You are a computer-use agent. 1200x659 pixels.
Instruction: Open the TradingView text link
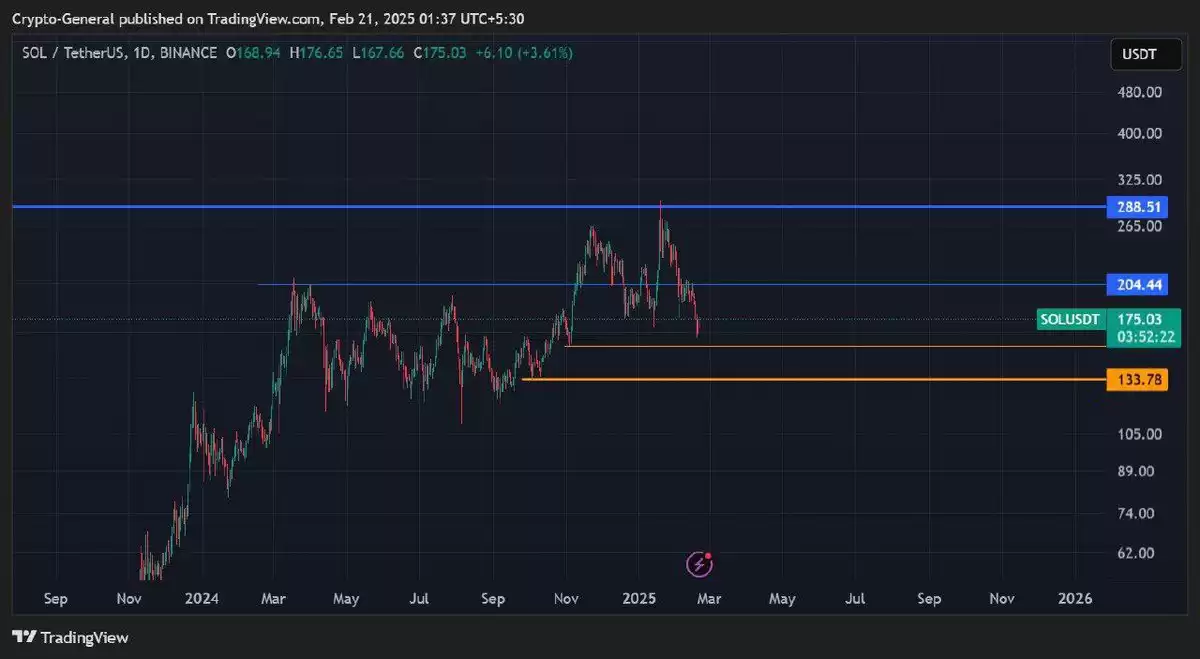[84, 637]
